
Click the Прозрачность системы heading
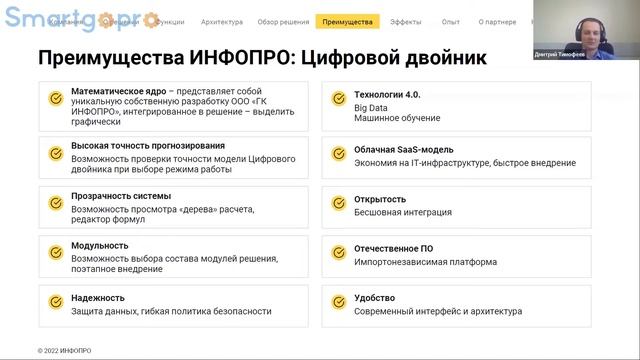coord(121,196)
